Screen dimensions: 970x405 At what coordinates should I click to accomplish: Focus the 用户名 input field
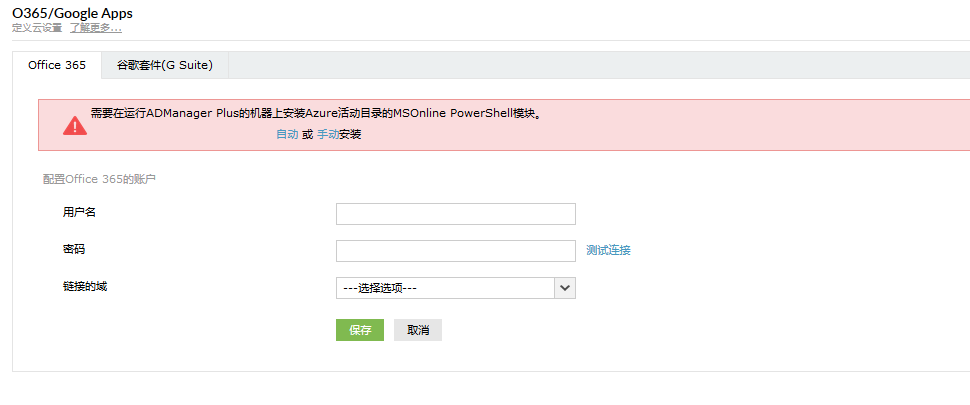pyautogui.click(x=456, y=214)
